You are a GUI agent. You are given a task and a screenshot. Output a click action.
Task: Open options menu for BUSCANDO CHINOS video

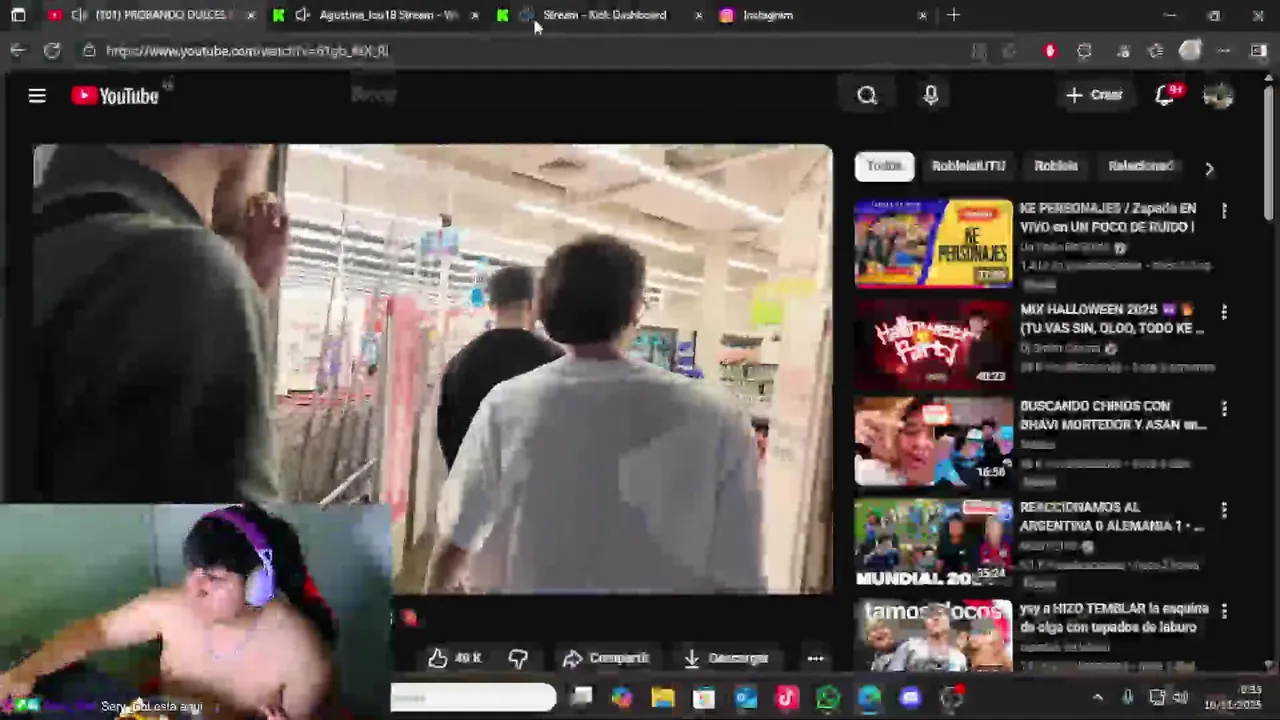pyautogui.click(x=1224, y=409)
